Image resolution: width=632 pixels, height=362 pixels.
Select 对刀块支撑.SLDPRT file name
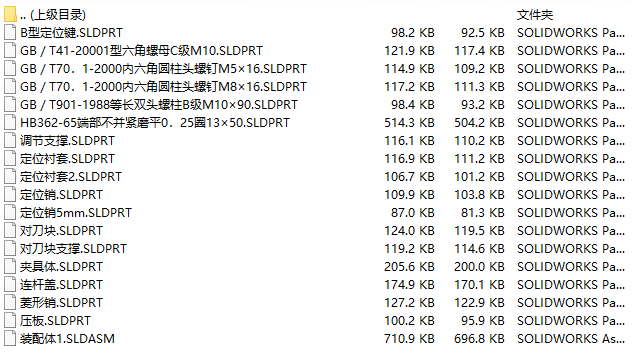73,249
